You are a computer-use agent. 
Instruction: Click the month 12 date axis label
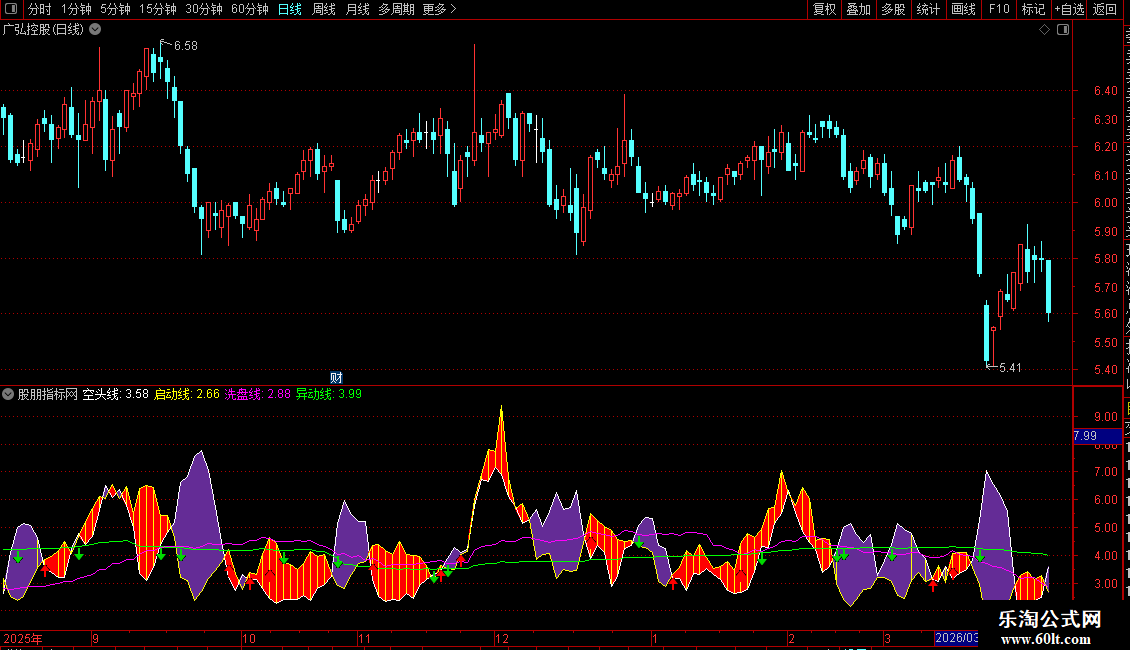(x=502, y=638)
